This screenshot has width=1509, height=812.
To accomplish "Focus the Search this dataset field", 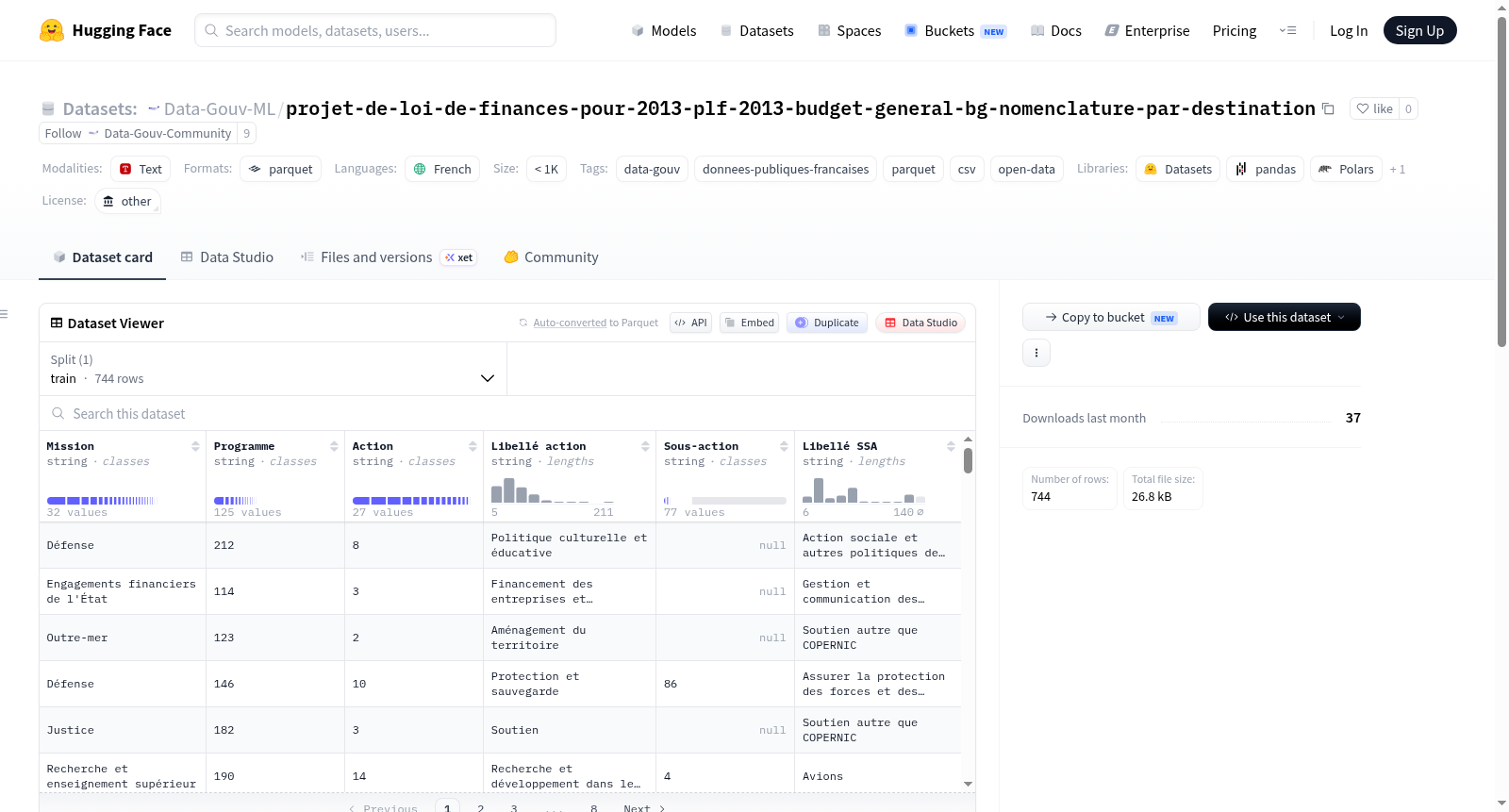I will [x=507, y=413].
